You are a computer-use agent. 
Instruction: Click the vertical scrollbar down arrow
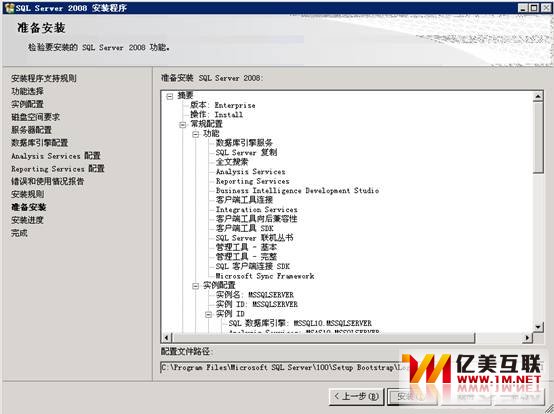[x=538, y=327]
